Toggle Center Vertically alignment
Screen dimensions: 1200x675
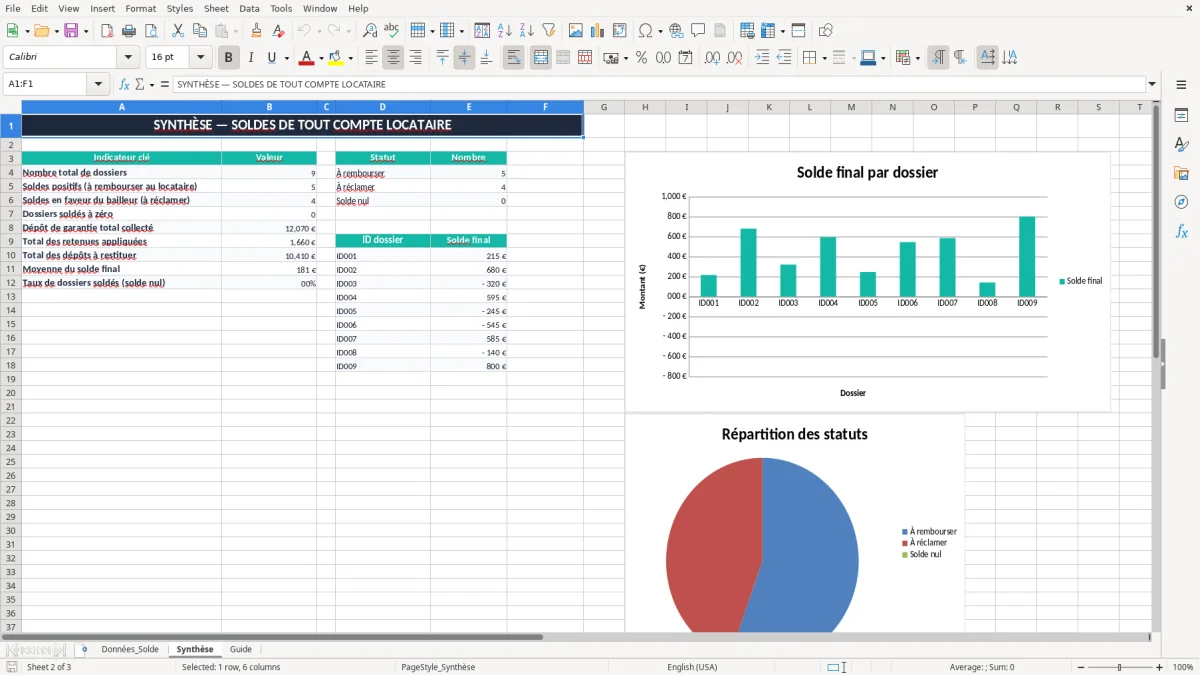point(464,58)
